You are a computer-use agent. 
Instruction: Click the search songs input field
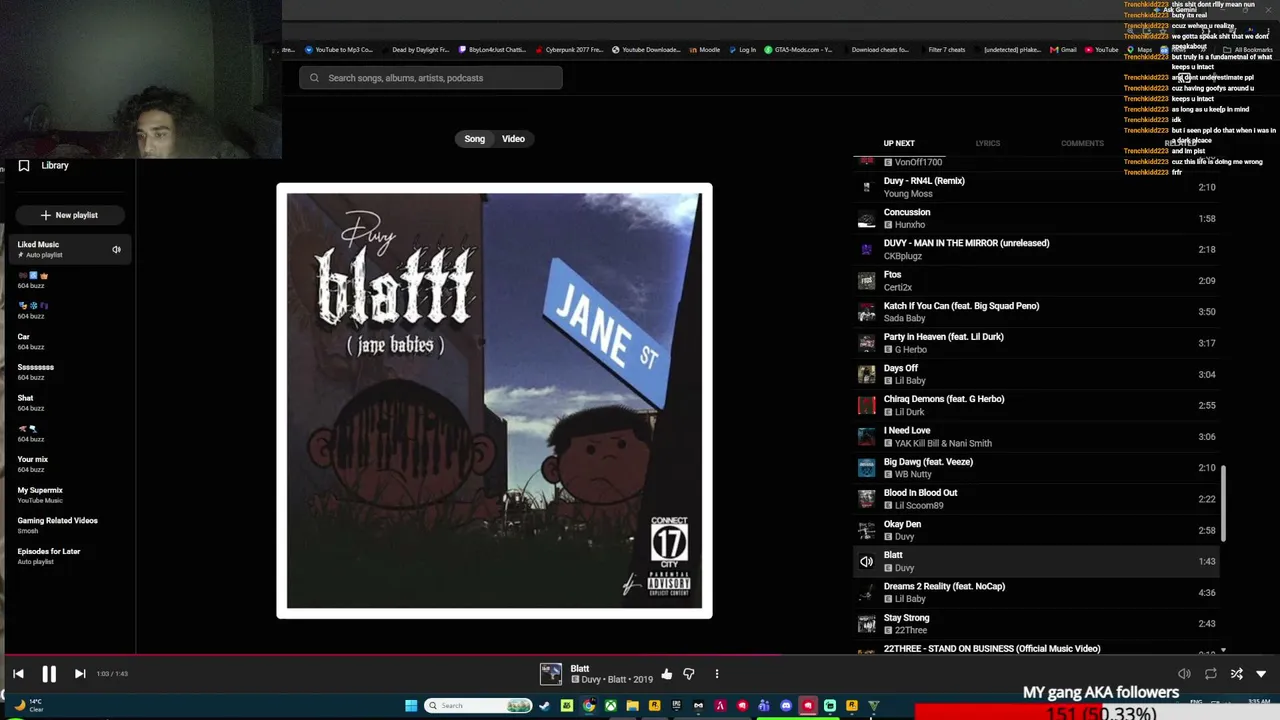[x=431, y=78]
